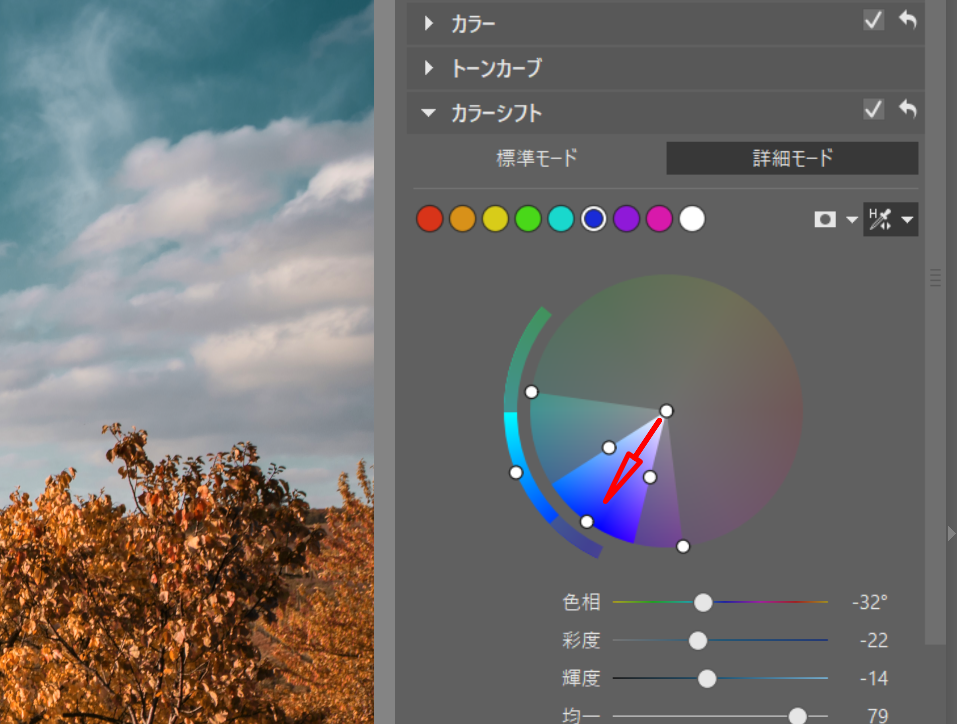Uncheck the カラーシフト section checkbox
Viewport: 957px width, 724px height.
tap(873, 109)
